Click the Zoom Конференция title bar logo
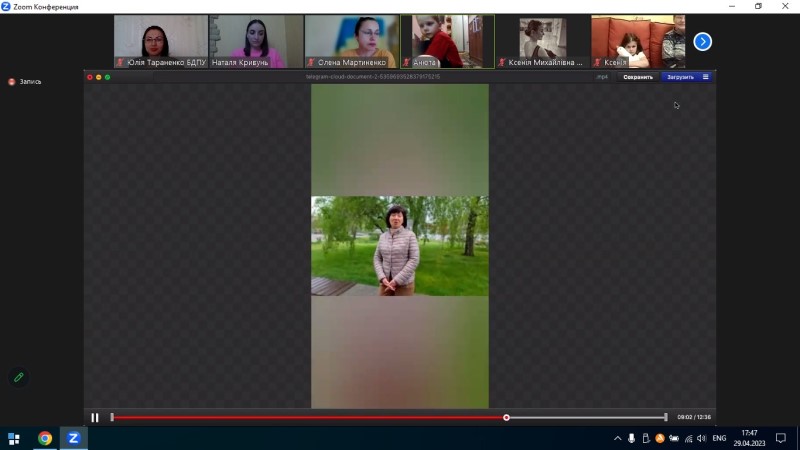The width and height of the screenshot is (800, 450). pyautogui.click(x=6, y=7)
